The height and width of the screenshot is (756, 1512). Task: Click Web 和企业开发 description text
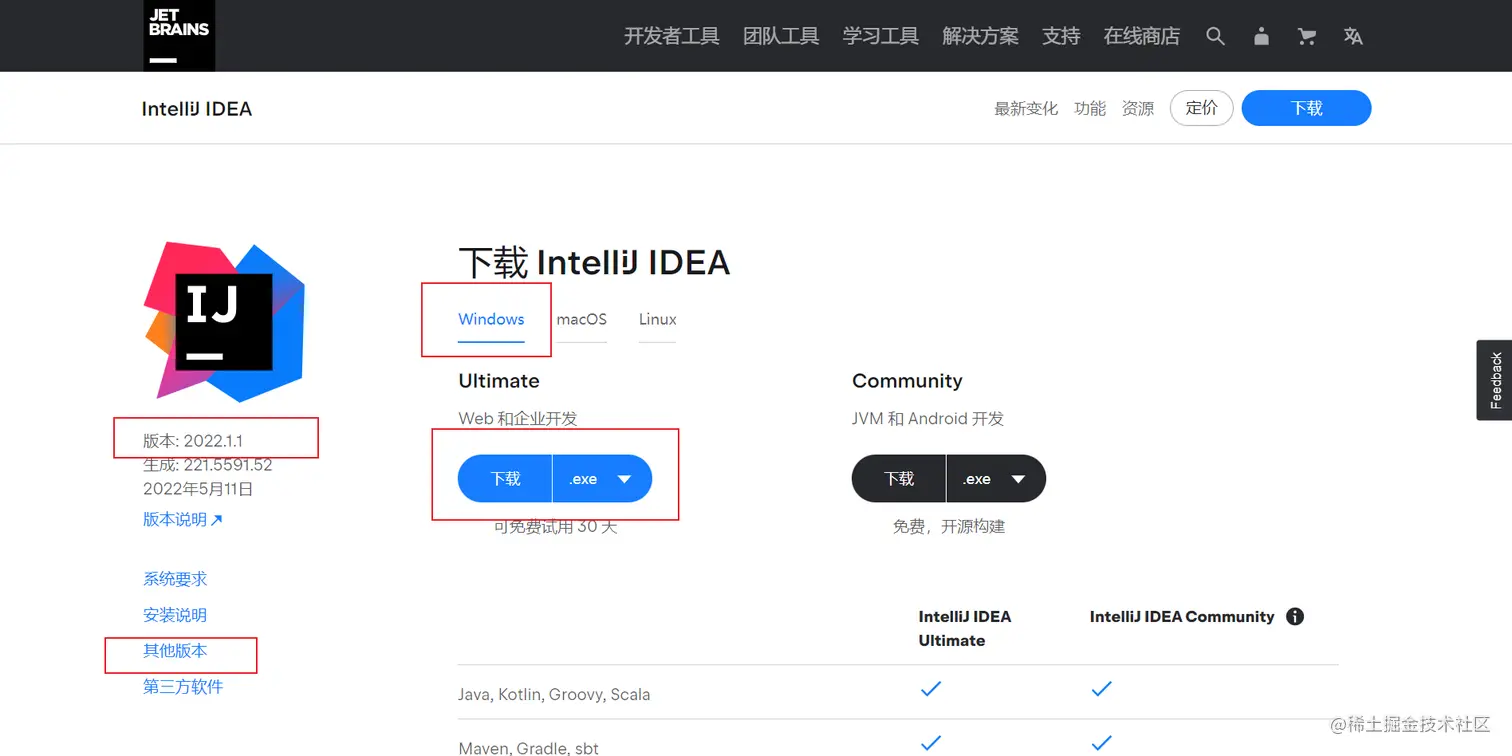(518, 418)
